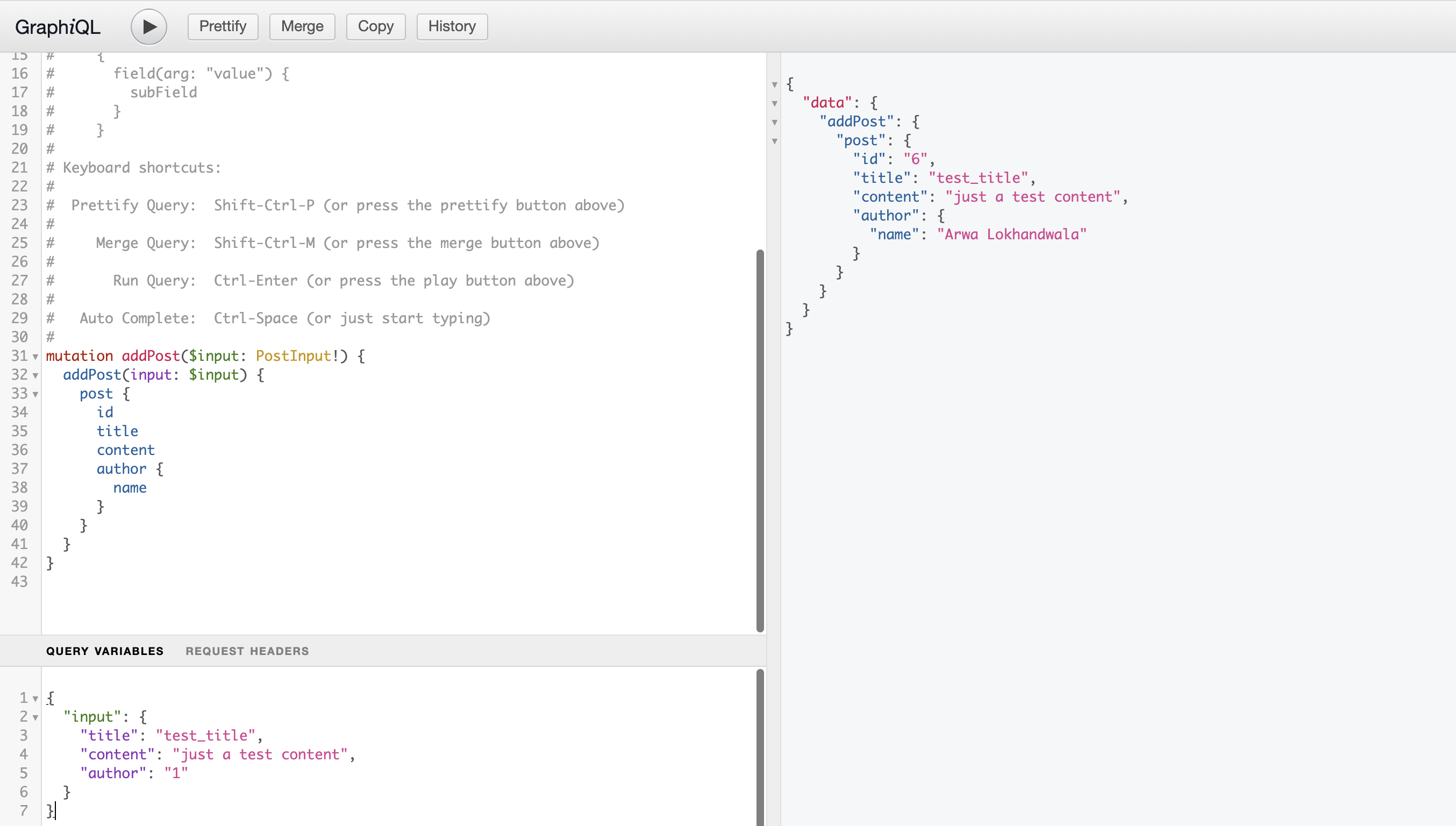Viewport: 1456px width, 826px height.
Task: Fold the root brace in the variables editor
Action: click(x=35, y=699)
